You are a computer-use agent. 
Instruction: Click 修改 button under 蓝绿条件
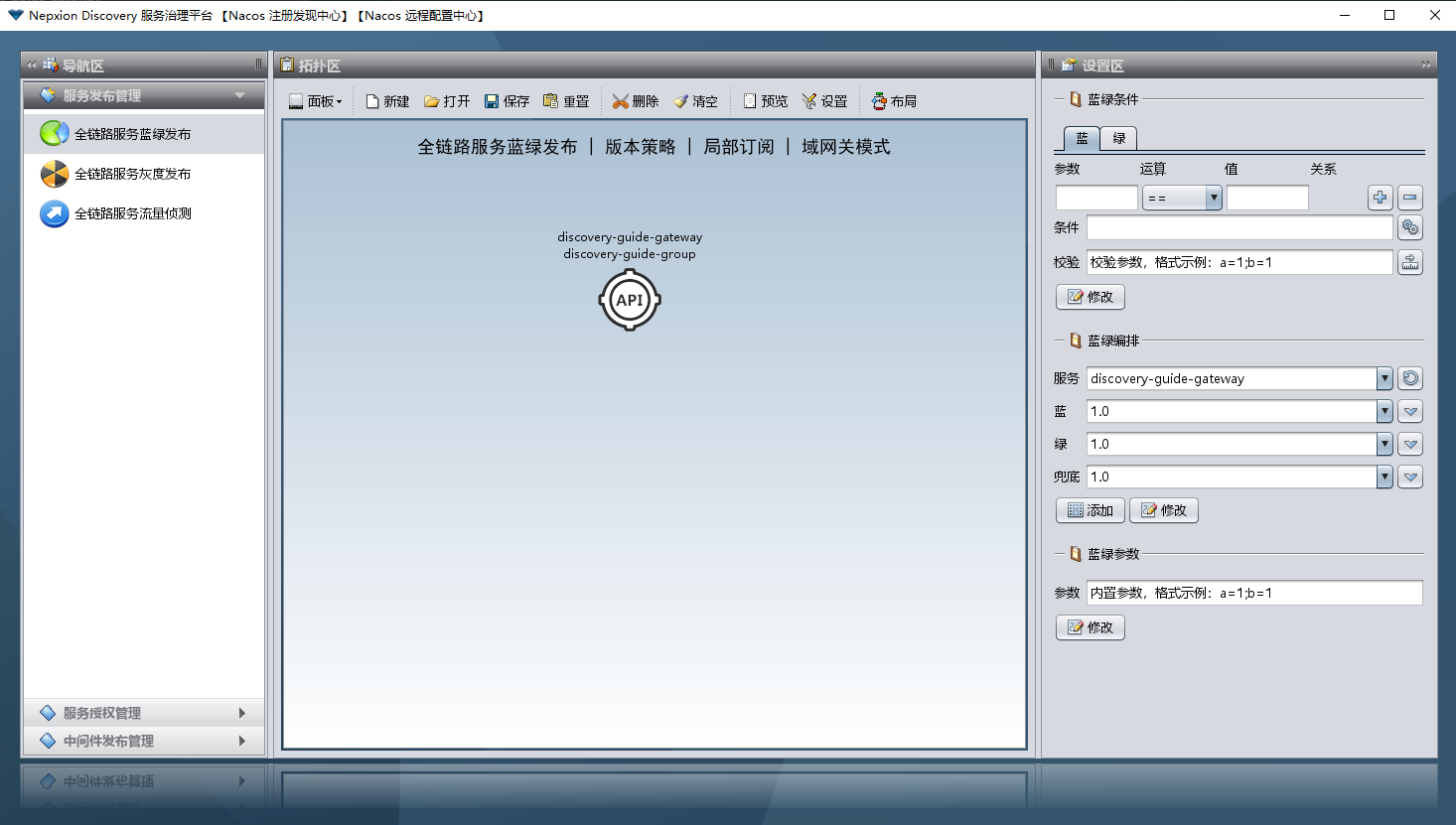click(1091, 297)
